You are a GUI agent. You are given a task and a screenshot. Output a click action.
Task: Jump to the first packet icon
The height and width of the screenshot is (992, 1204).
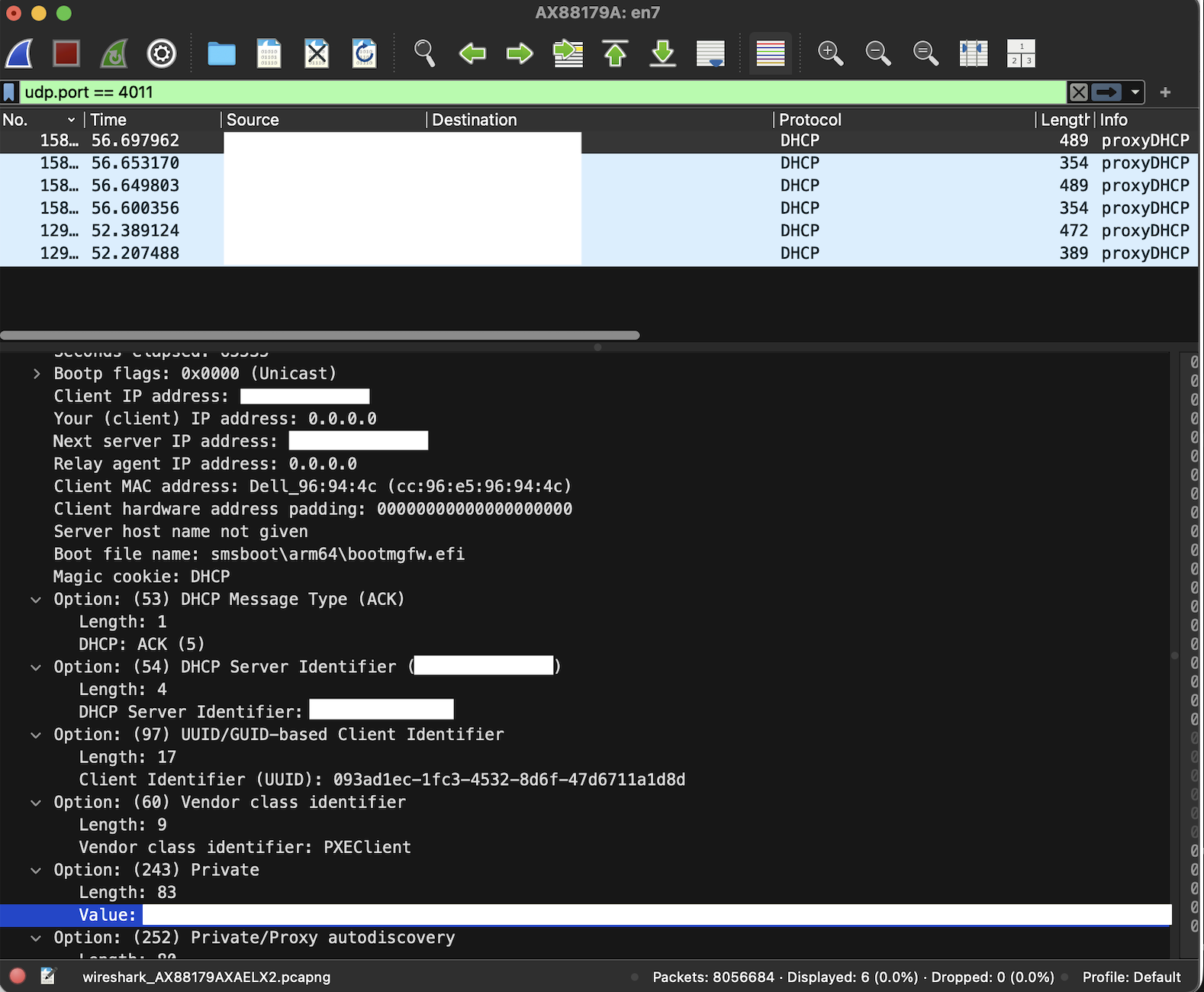[x=615, y=53]
